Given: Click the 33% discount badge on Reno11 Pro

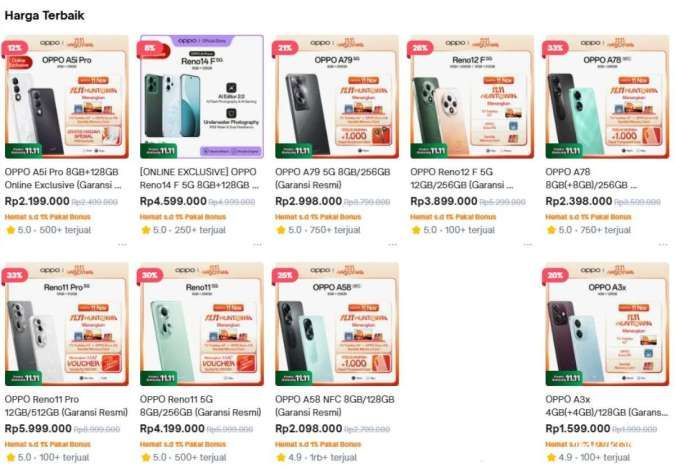Looking at the screenshot, I should point(15,275).
